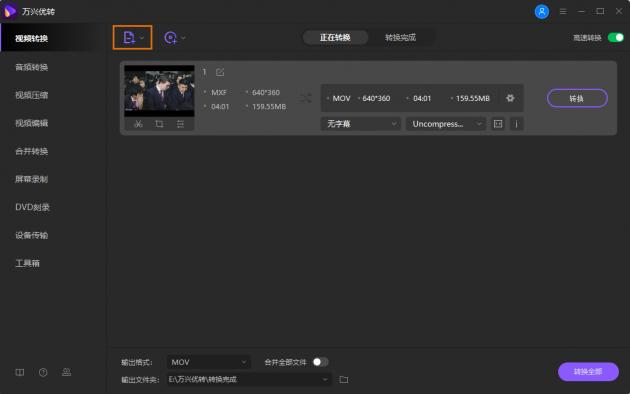Click the video preview thumbnail
Screen dimensions: 630x394
(159, 91)
